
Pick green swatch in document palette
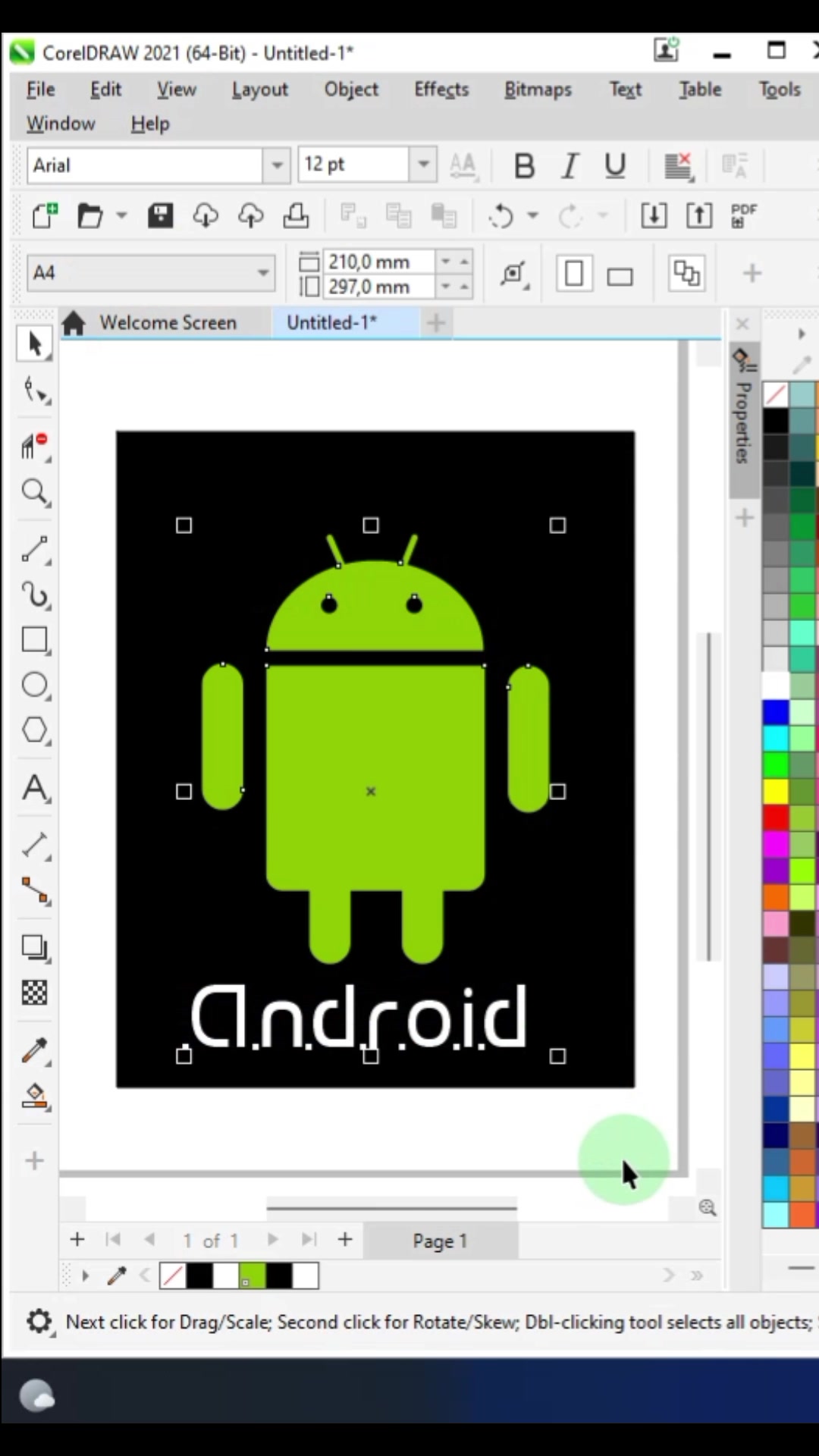pos(253,1276)
